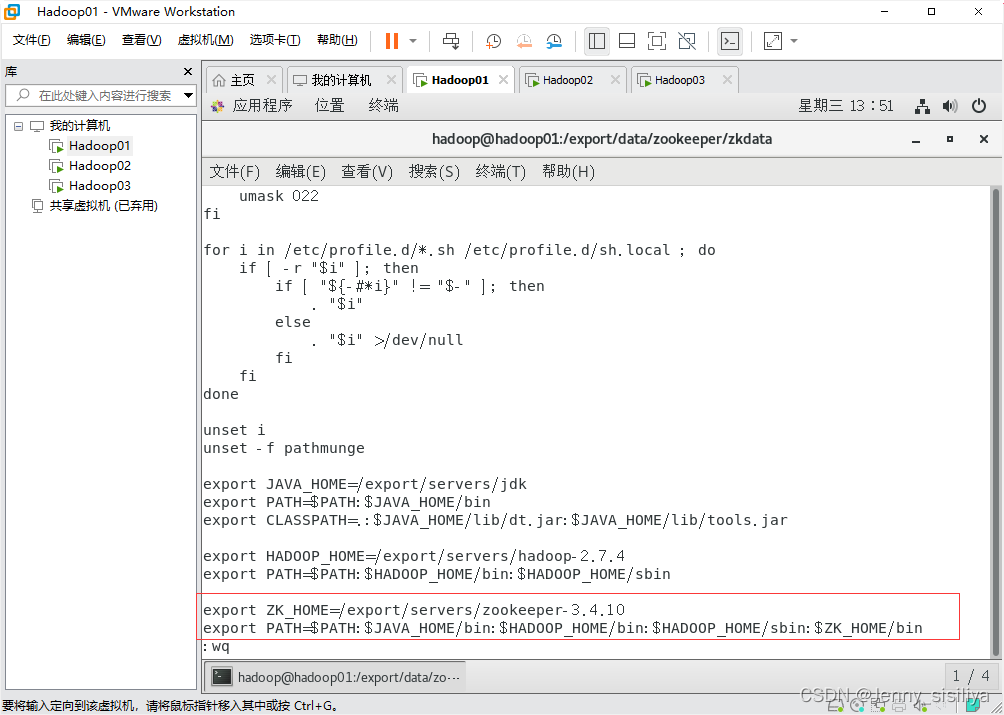Open the terminal 搜索(S) menu
Screen dimensions: 1004x715
coord(434,172)
